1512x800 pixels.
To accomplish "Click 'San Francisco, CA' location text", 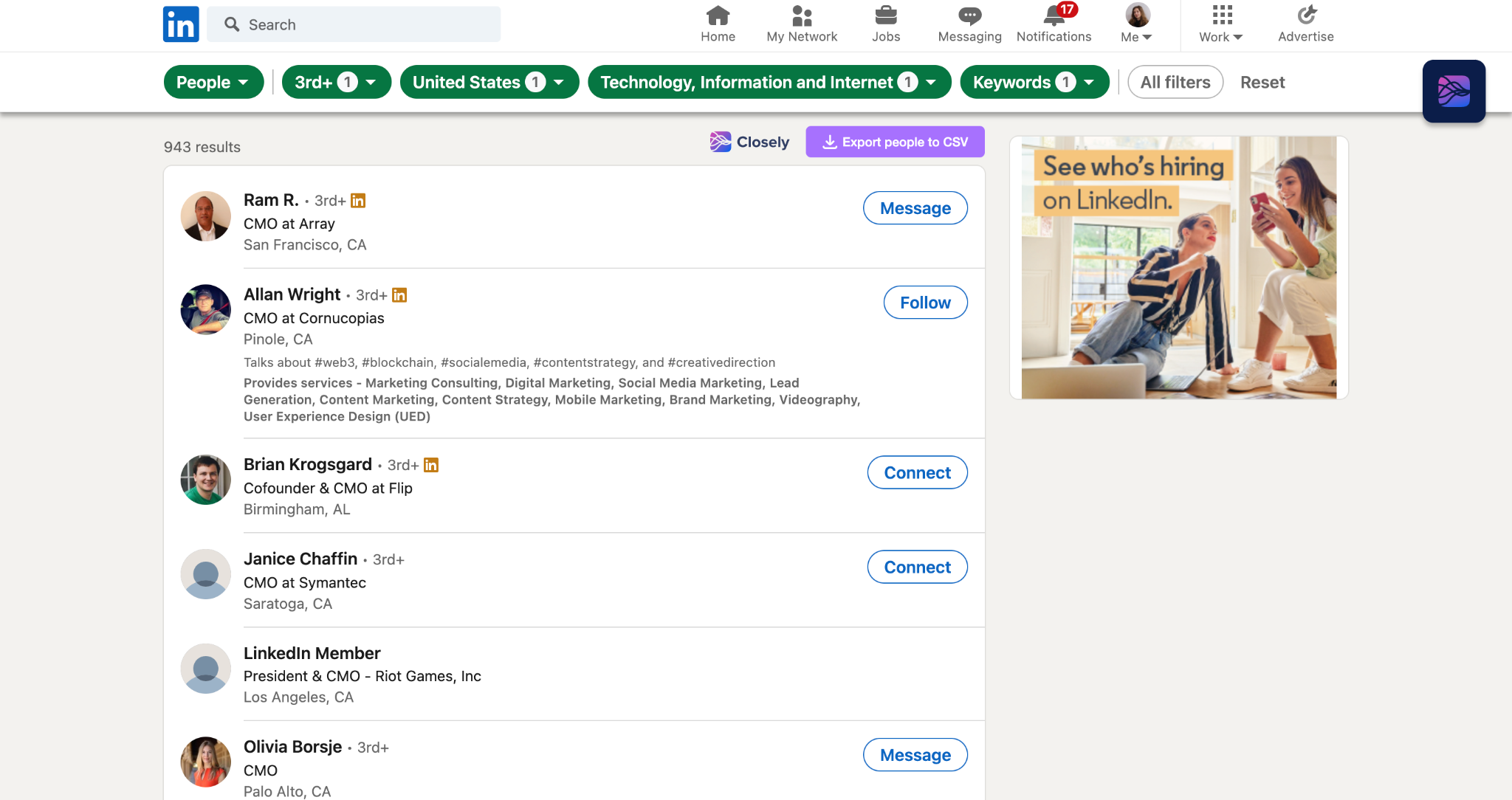I will click(305, 244).
